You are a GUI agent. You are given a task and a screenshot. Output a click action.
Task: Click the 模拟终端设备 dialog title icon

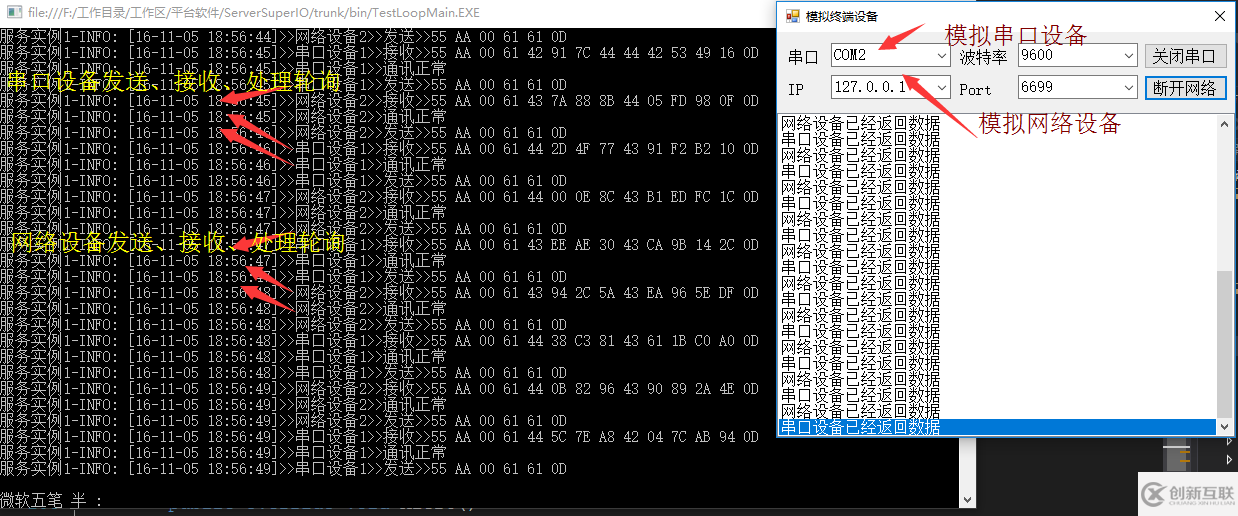coord(792,16)
